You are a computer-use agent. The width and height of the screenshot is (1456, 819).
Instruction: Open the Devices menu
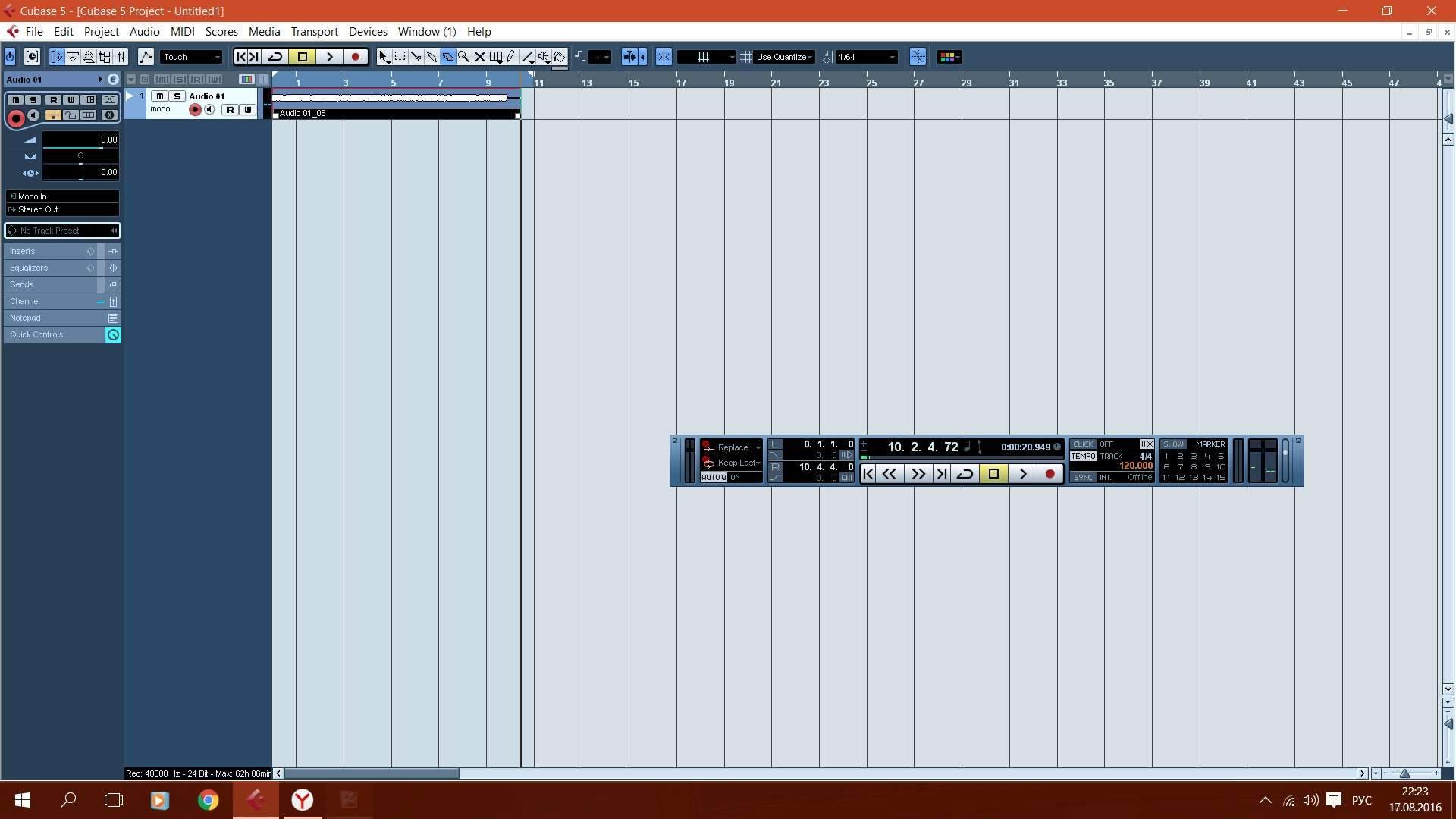click(368, 32)
